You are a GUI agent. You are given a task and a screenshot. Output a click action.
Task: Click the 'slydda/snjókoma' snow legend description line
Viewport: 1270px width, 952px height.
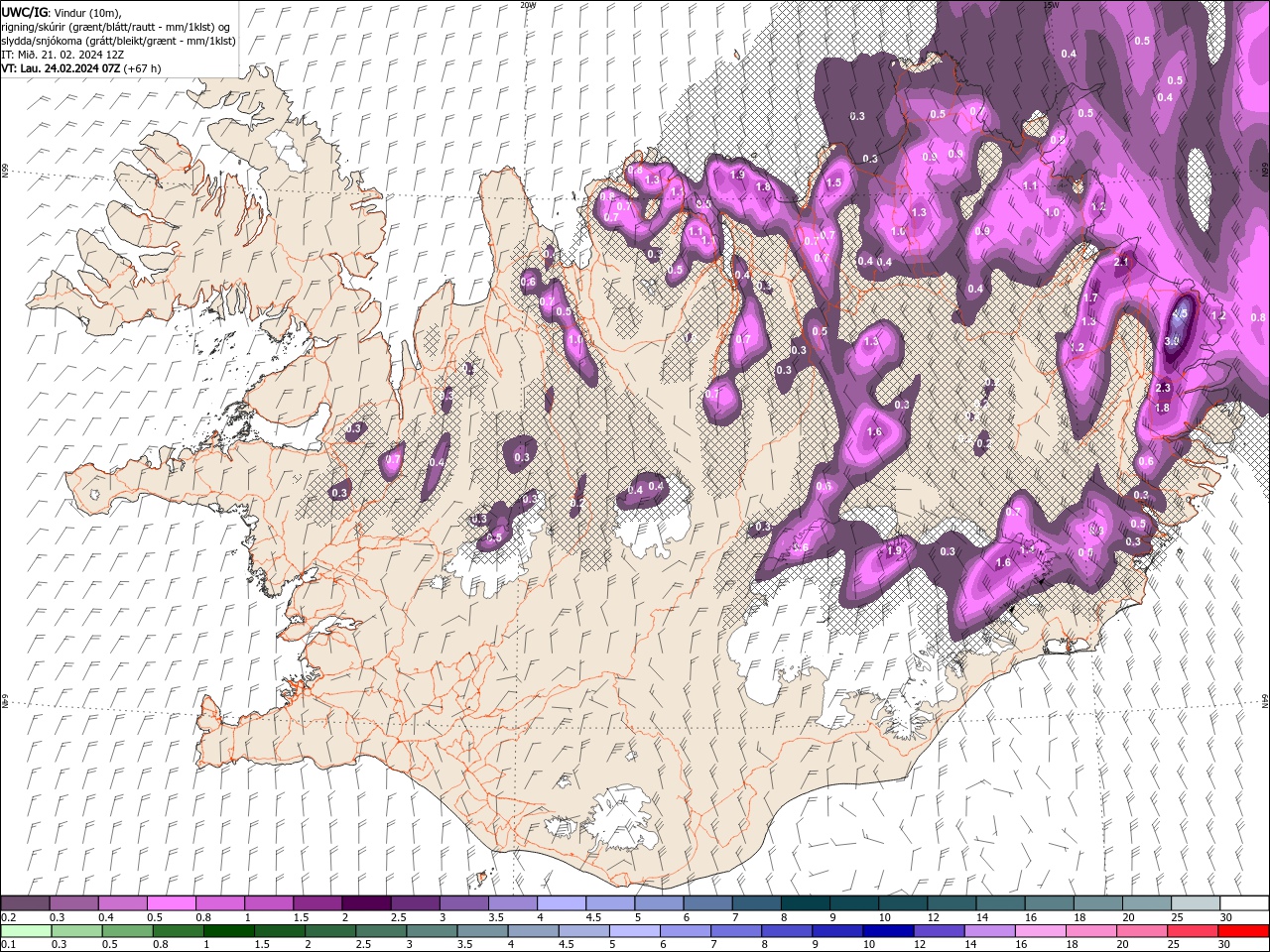click(118, 41)
